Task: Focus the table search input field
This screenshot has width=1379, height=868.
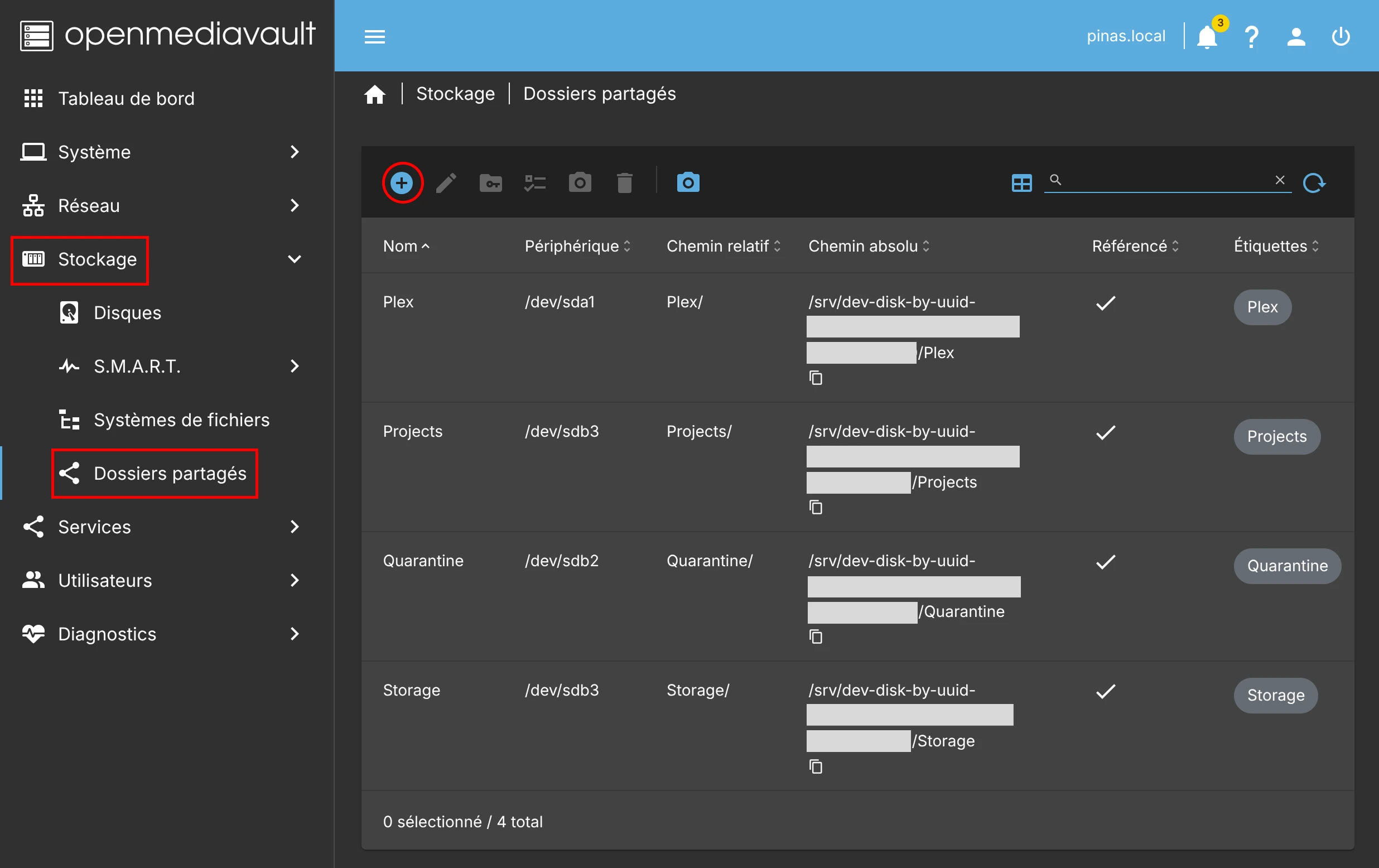Action: 1167,180
